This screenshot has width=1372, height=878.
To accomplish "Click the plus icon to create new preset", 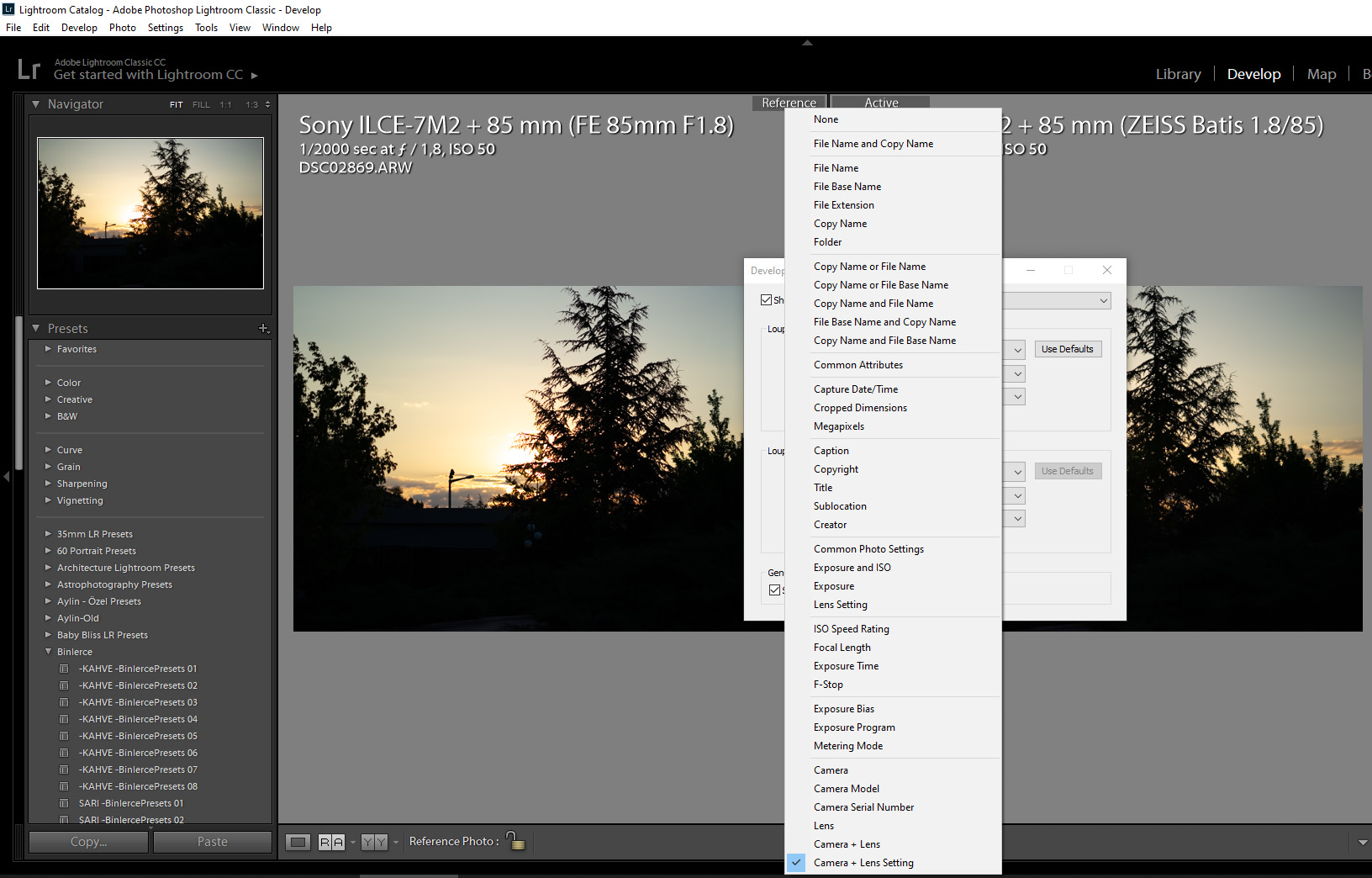I will coord(263,328).
